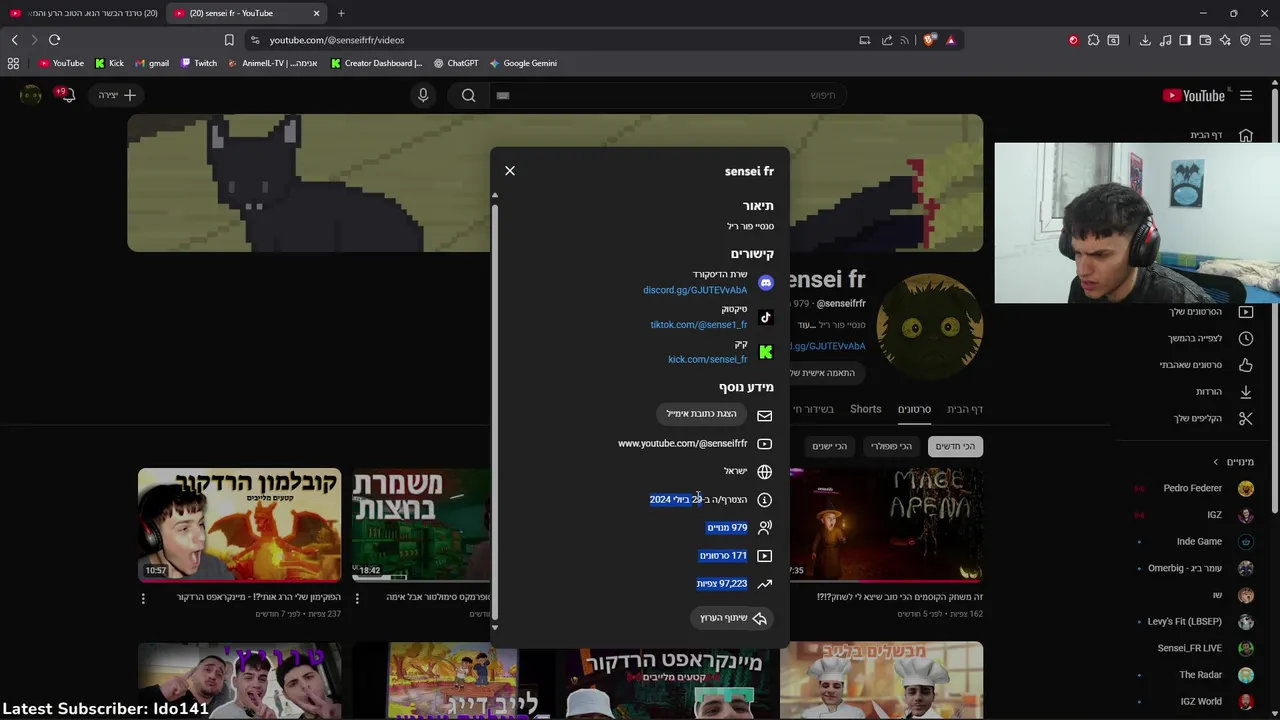
Task: Go to YouTube home via logo
Action: (1194, 95)
